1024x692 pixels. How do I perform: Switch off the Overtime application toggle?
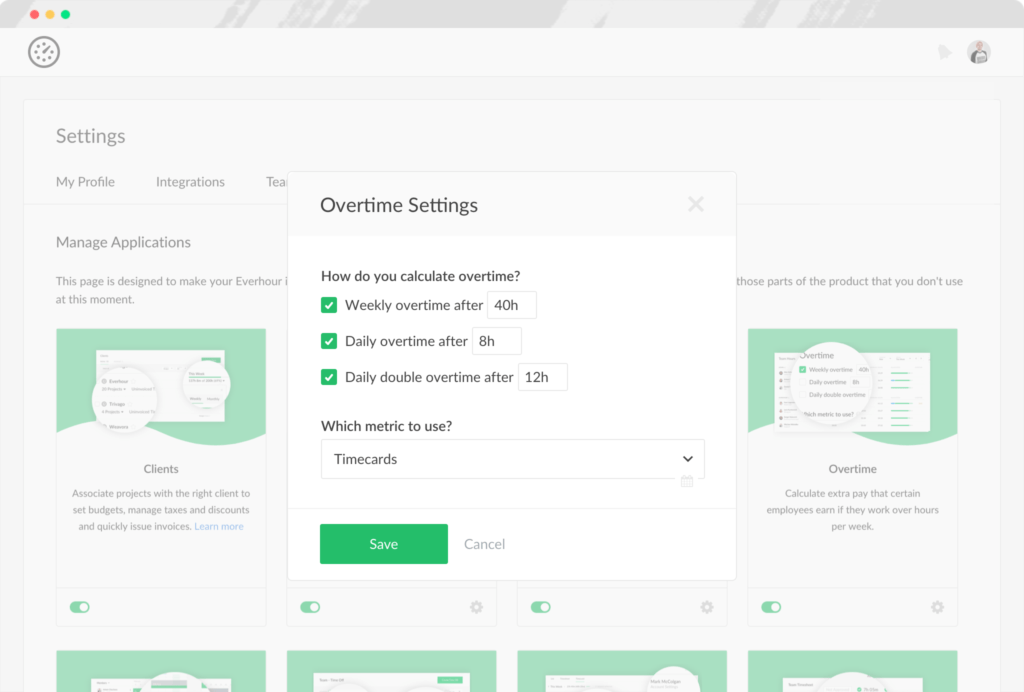pos(771,607)
